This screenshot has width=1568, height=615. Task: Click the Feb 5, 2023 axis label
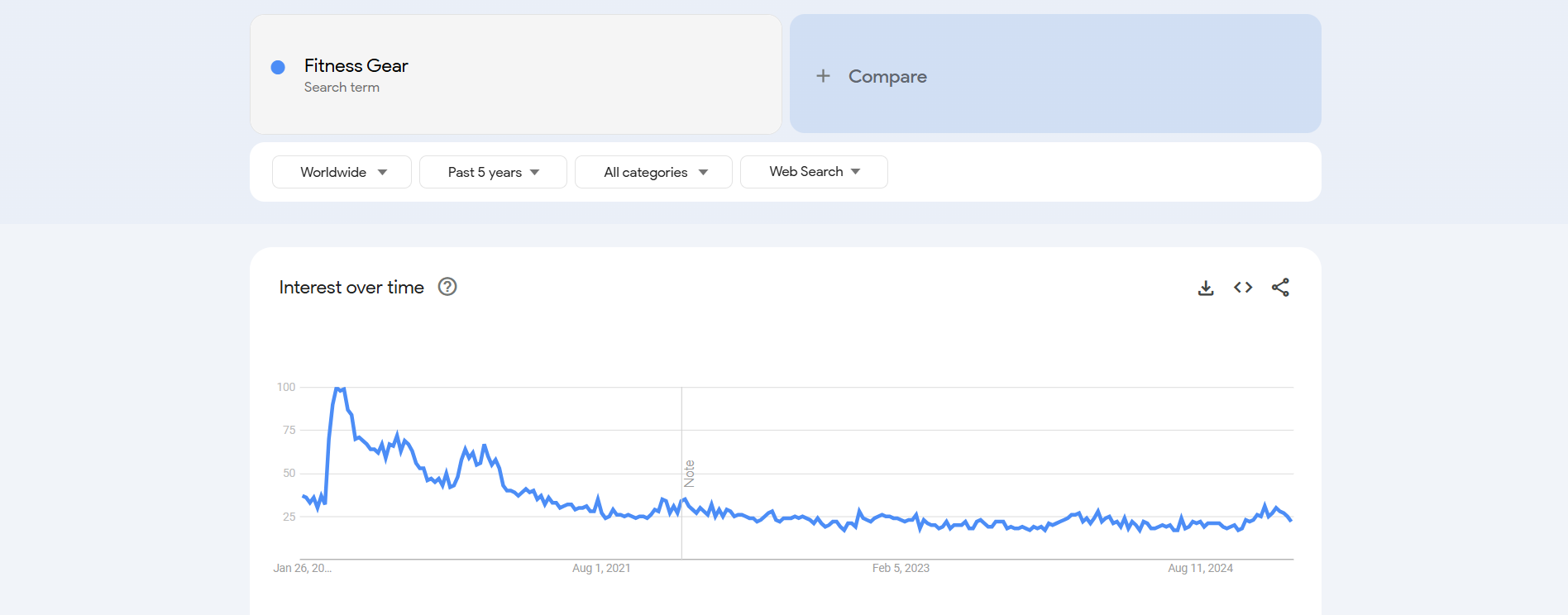click(901, 568)
